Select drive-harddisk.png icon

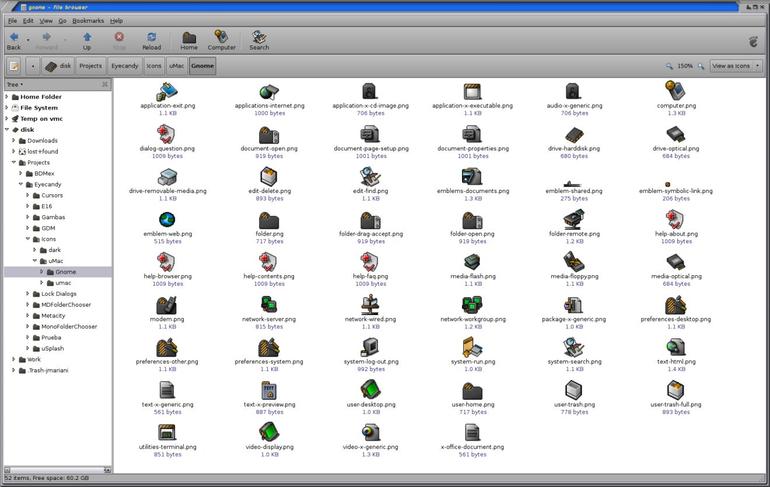[x=574, y=135]
